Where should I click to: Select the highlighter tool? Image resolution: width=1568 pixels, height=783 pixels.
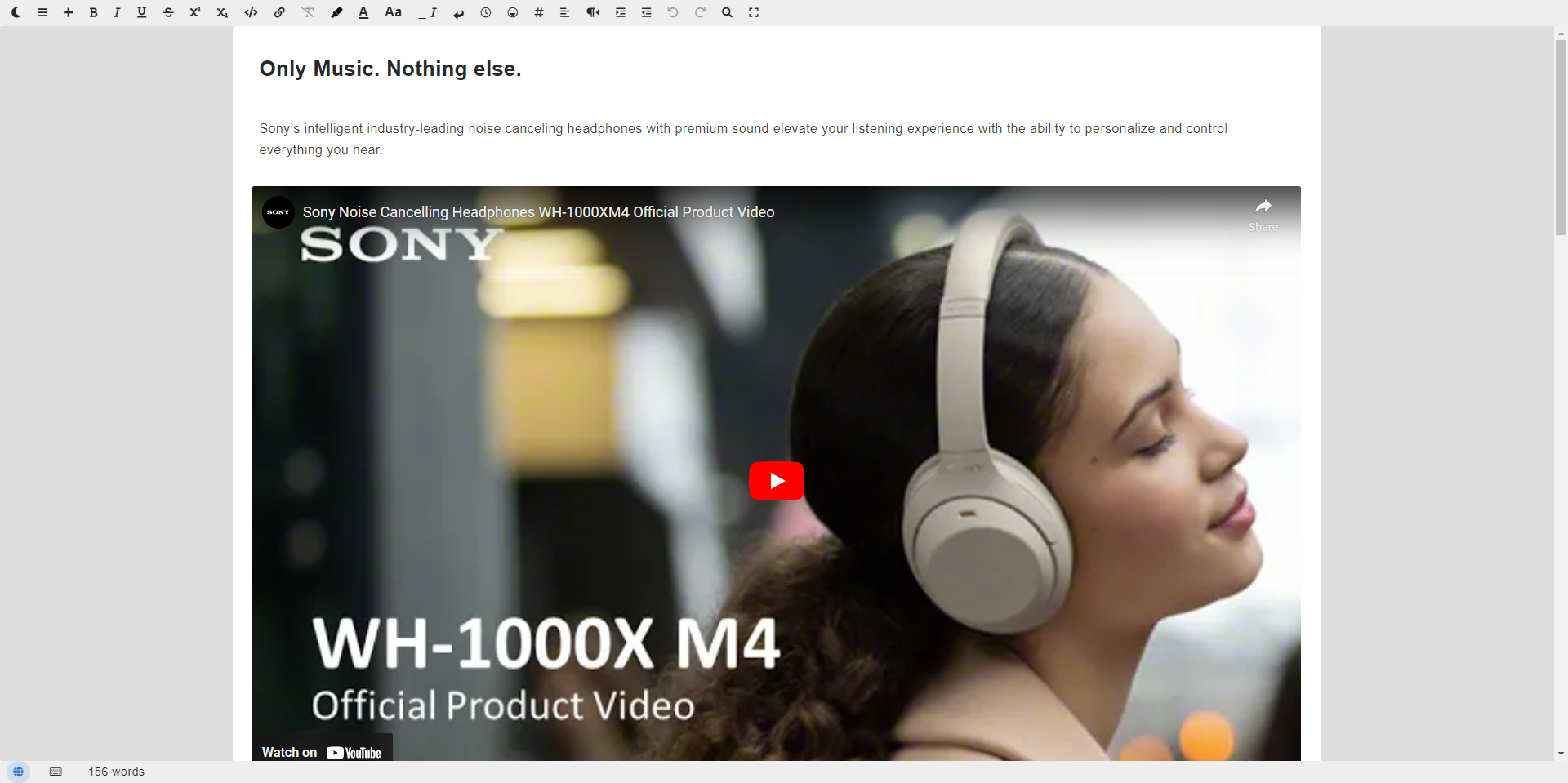336,12
